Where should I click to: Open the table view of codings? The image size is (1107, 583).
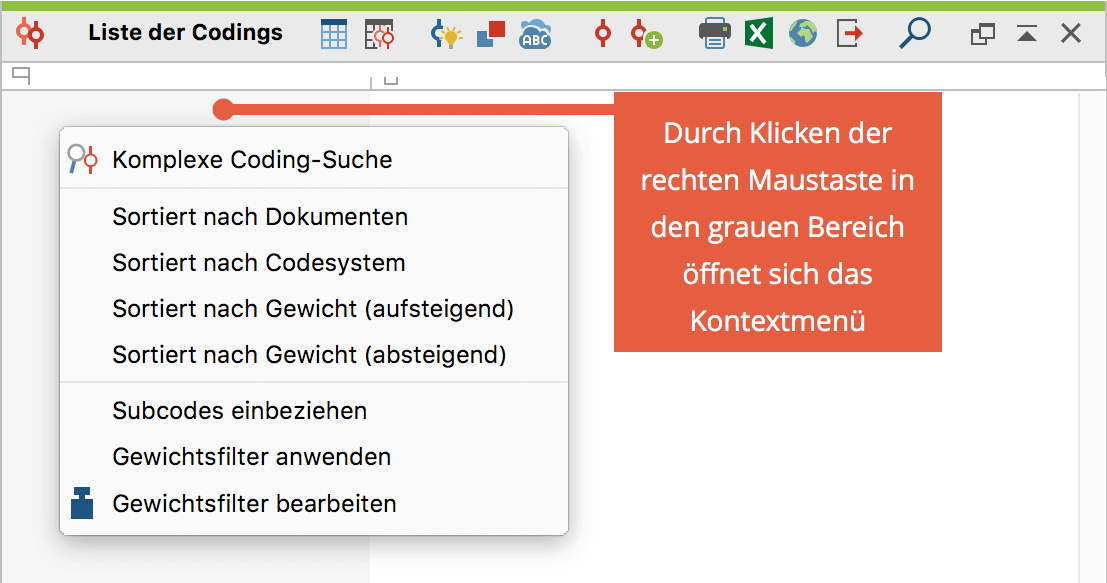(x=333, y=33)
